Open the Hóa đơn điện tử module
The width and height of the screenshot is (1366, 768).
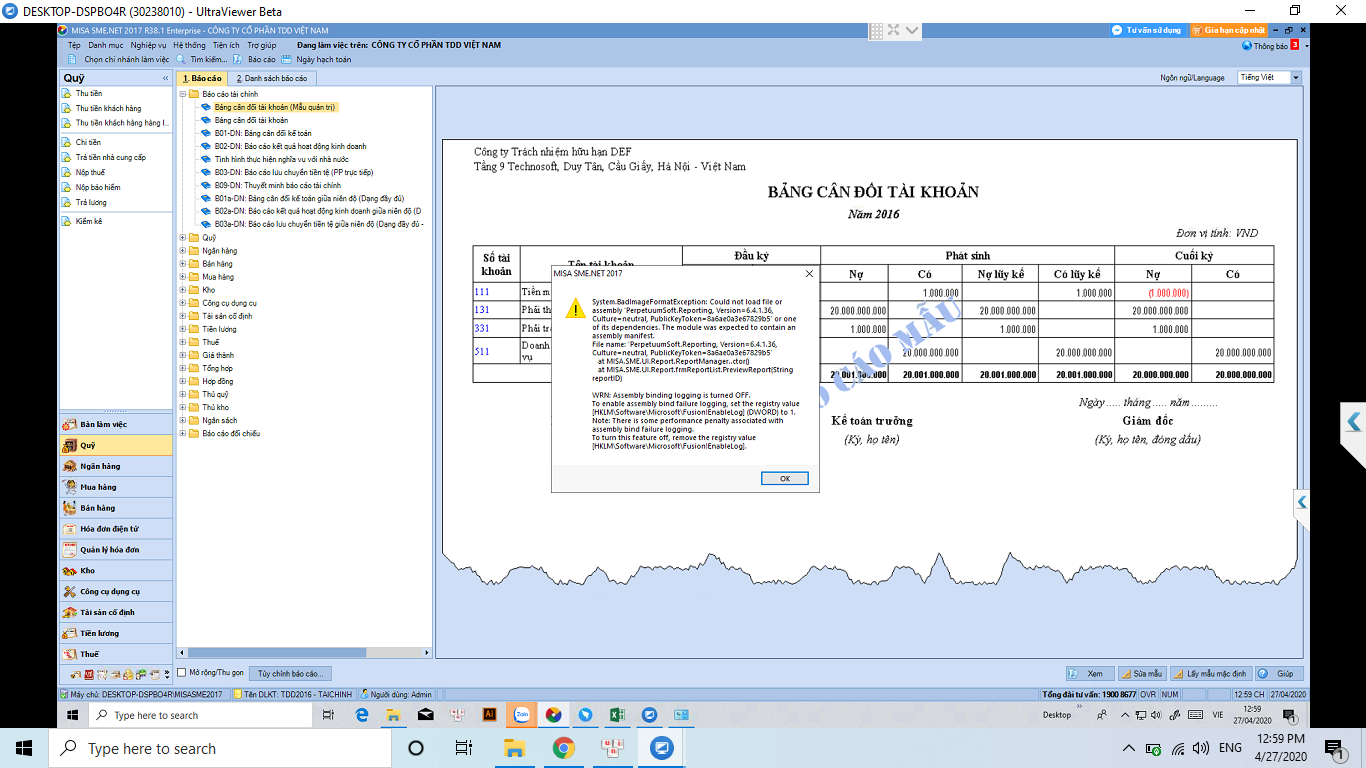coord(116,529)
